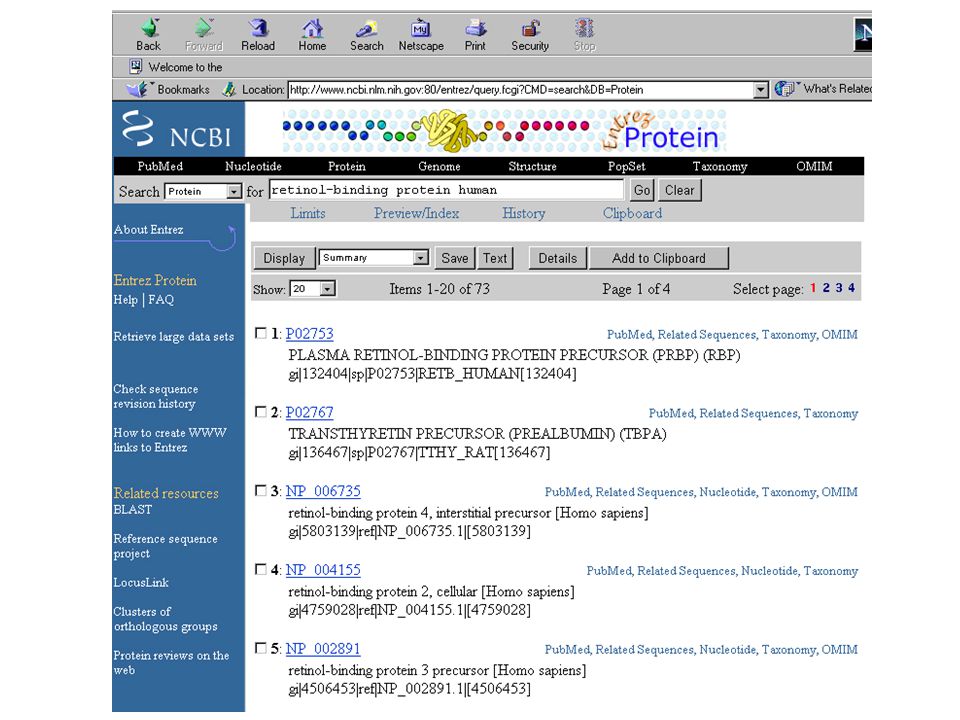The width and height of the screenshot is (960, 720).
Task: Go to Home via toolbar icon
Action: click(312, 28)
